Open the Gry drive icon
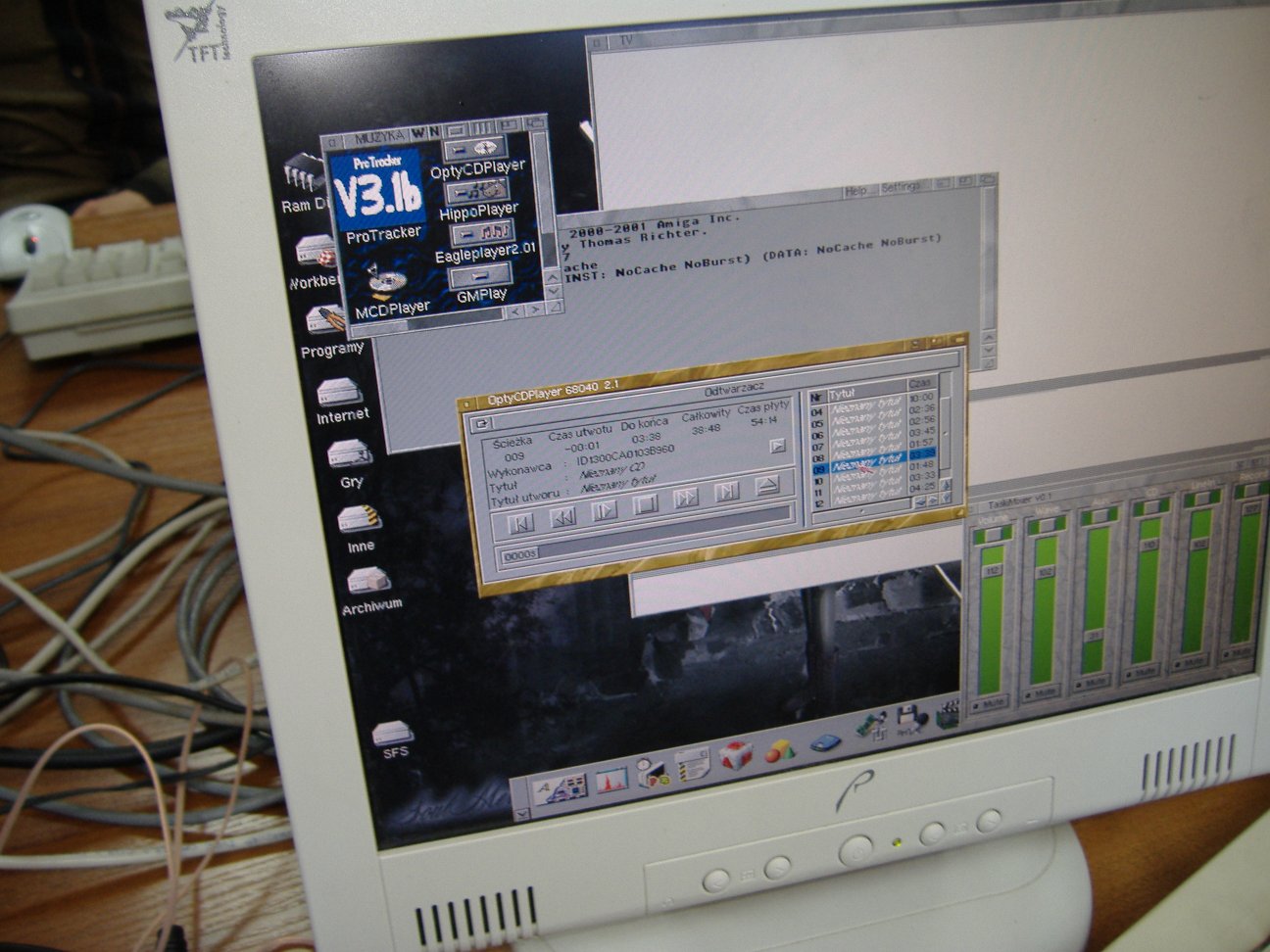The image size is (1270, 952). 349,454
